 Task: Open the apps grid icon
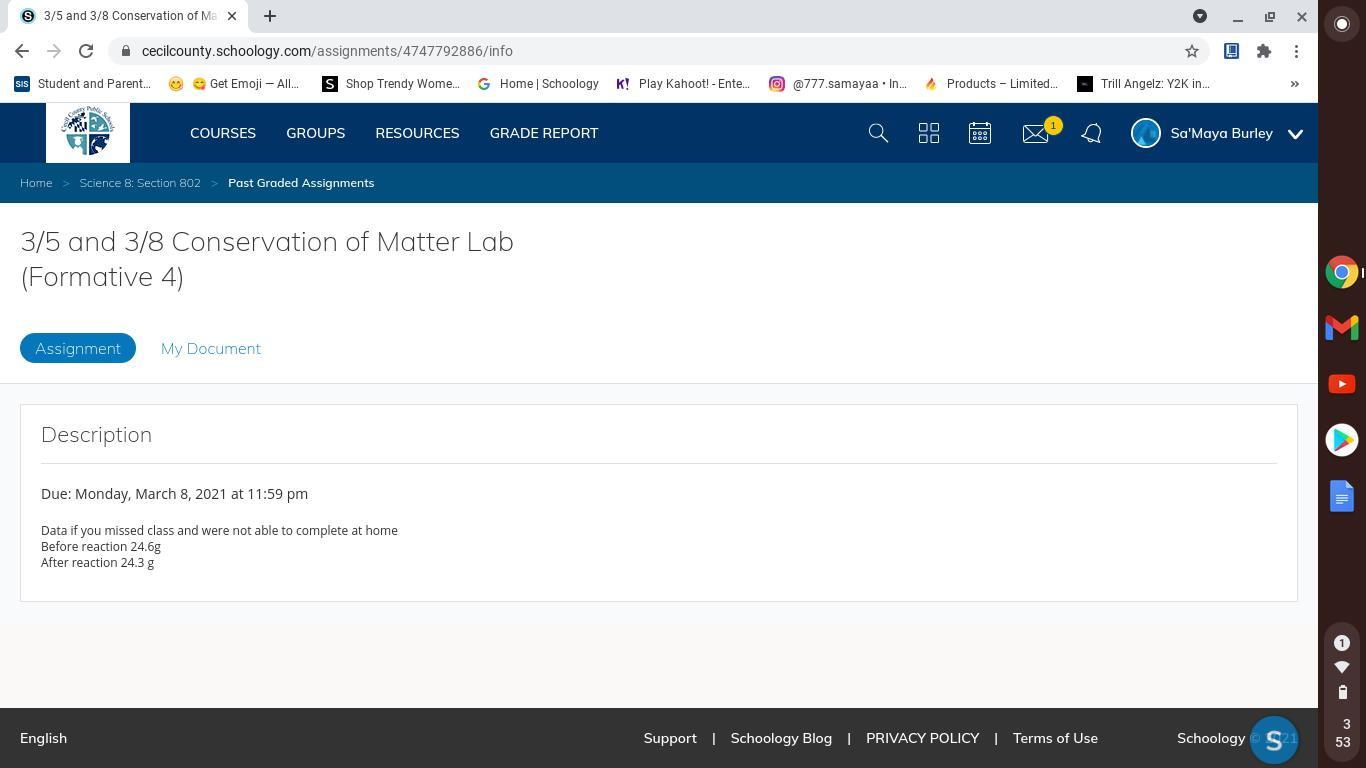point(929,133)
